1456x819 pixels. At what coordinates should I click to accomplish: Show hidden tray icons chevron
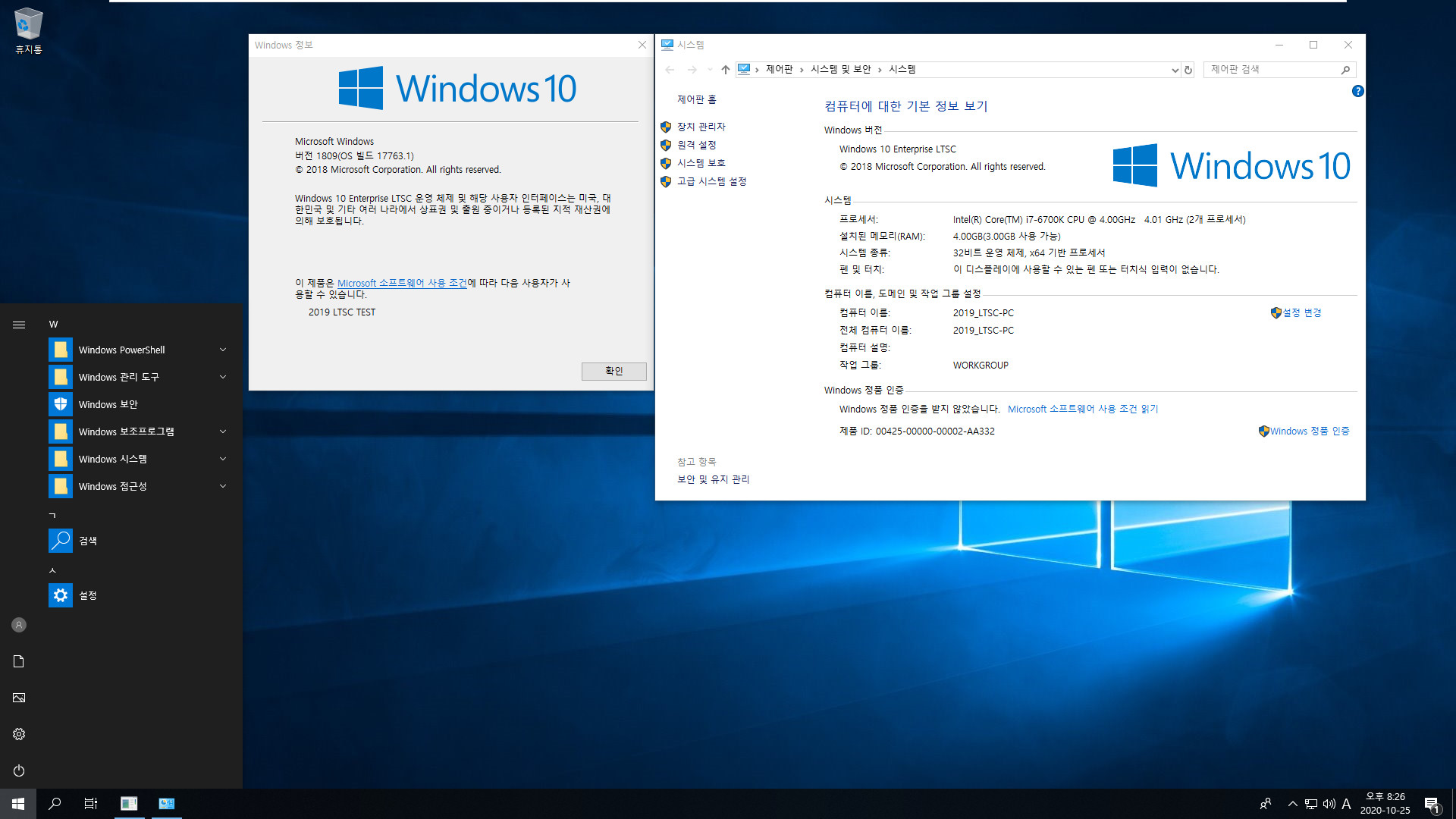[x=1292, y=804]
